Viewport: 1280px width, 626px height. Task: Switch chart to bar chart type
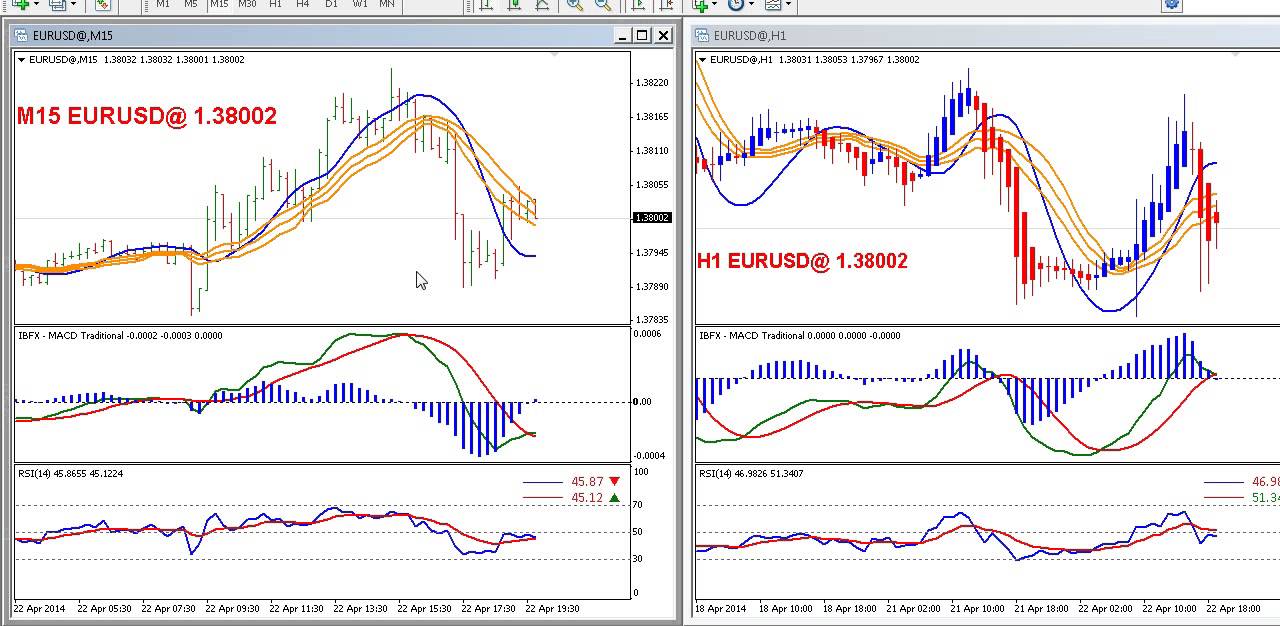[486, 4]
